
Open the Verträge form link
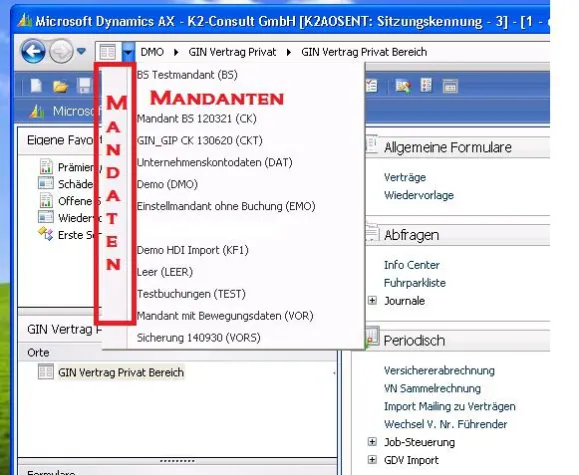tap(405, 177)
